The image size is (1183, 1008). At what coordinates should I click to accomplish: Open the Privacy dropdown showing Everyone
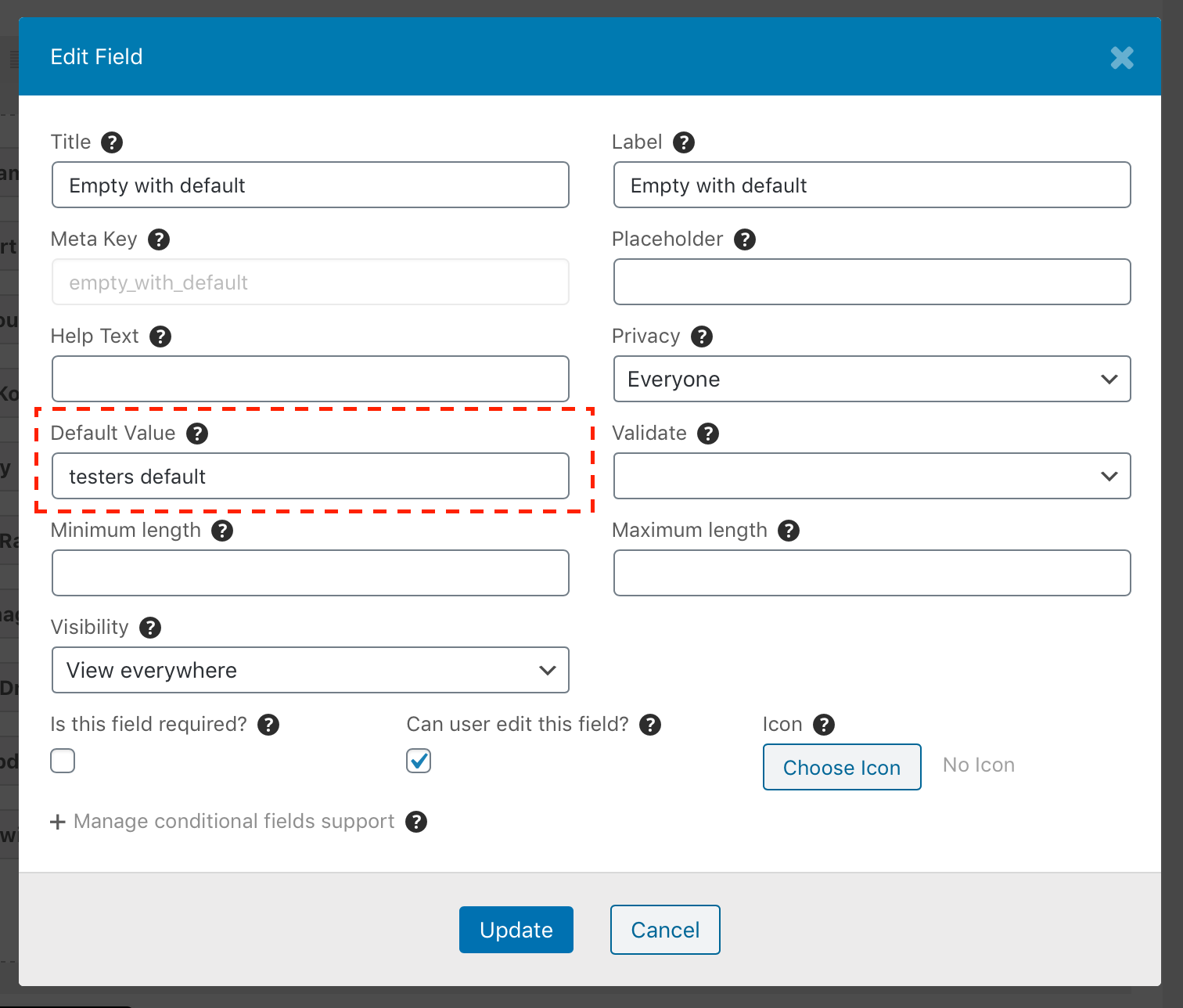(x=872, y=379)
